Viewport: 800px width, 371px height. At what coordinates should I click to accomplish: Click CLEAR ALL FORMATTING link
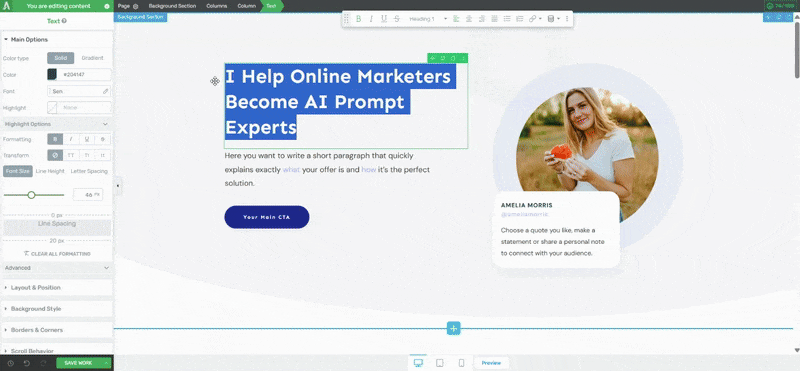(57, 254)
